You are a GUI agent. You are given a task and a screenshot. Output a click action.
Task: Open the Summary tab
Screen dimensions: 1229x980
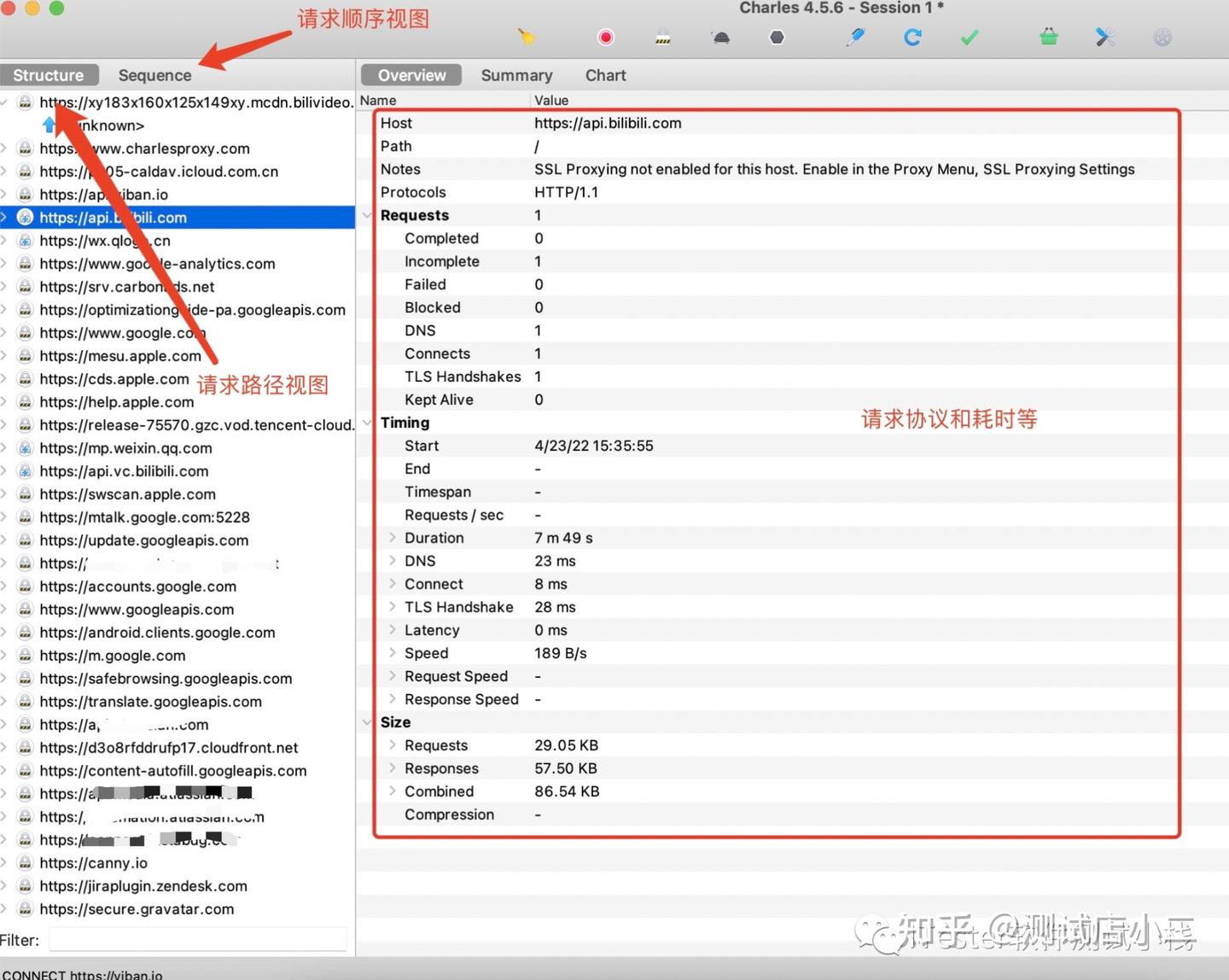click(x=516, y=75)
